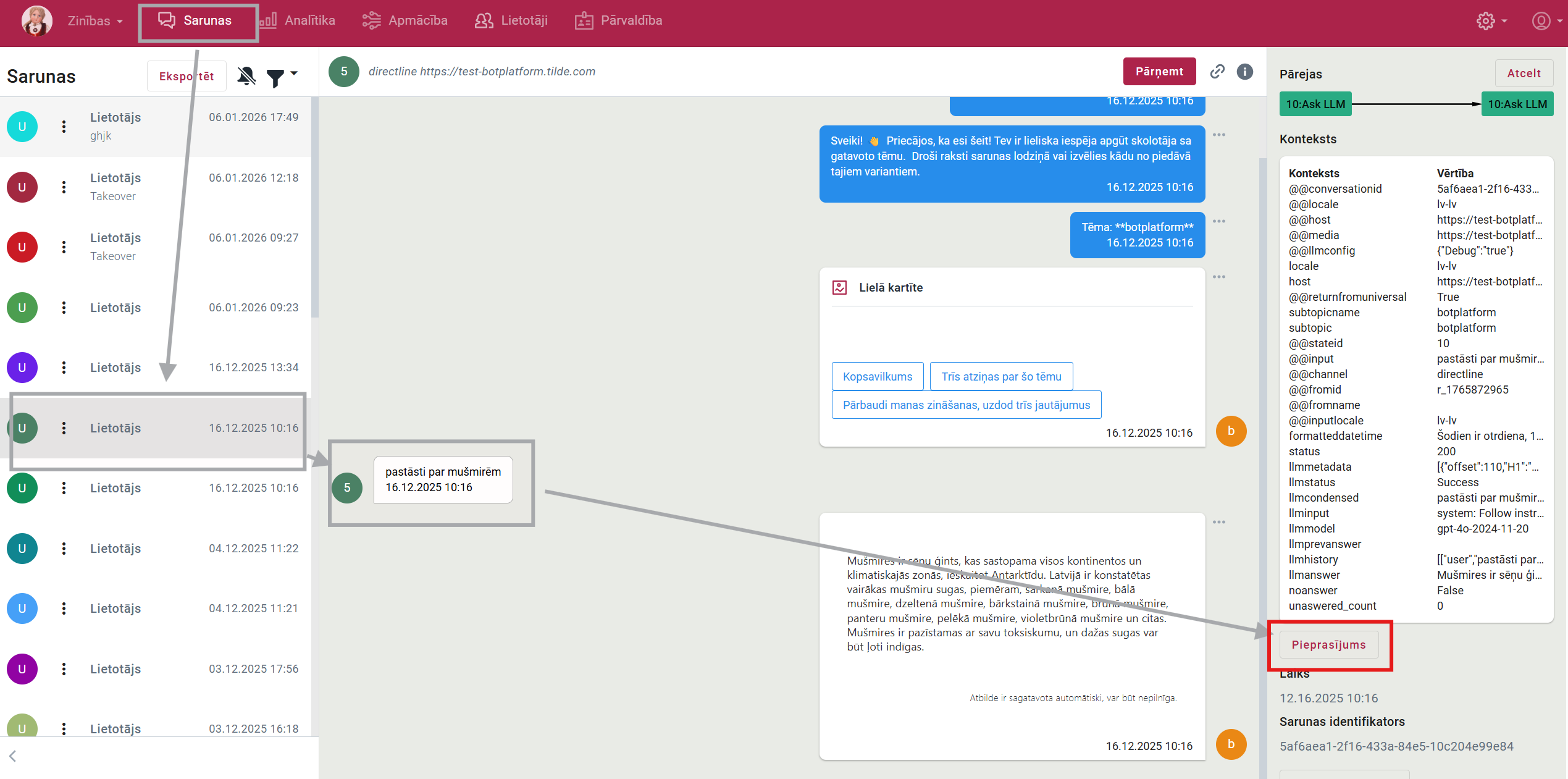The image size is (1568, 779).
Task: Open the conversation info icon
Action: click(1244, 72)
